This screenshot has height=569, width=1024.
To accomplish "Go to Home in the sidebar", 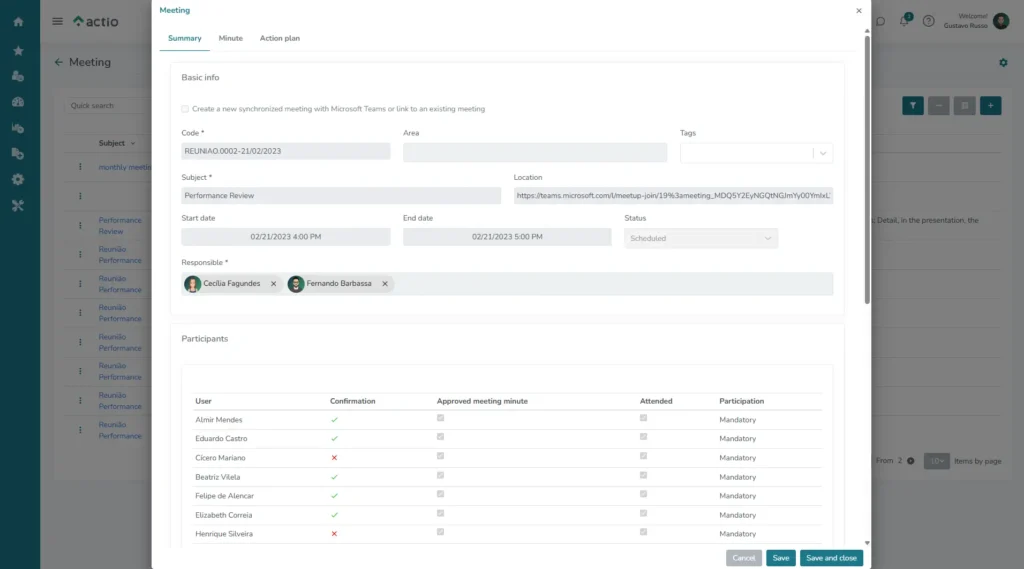I will pyautogui.click(x=18, y=22).
